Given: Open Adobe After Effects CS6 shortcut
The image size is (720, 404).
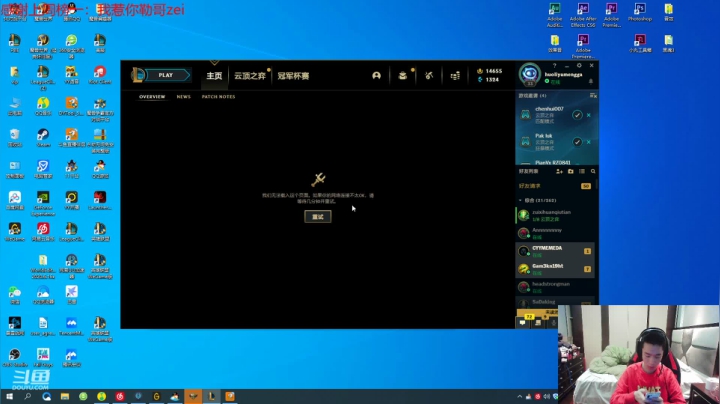Looking at the screenshot, I should [x=583, y=15].
